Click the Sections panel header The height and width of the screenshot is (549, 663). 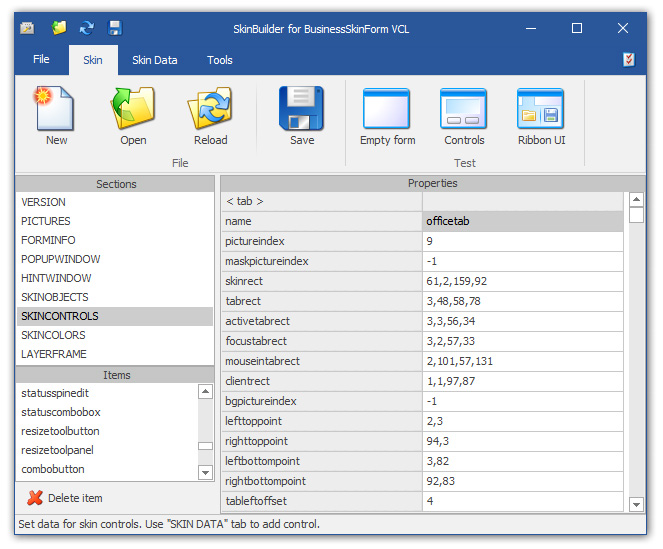115,184
